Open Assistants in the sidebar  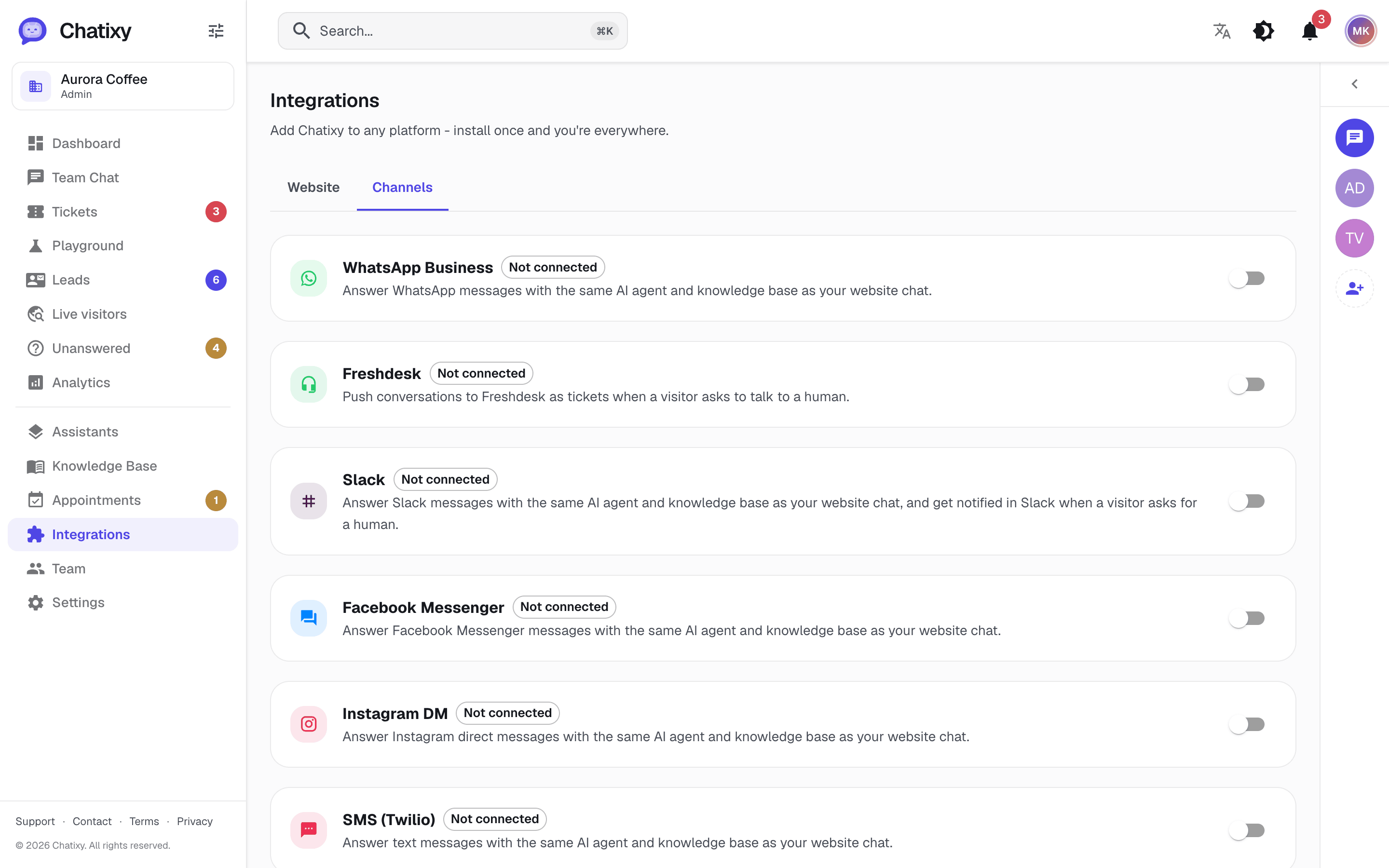coord(123,432)
